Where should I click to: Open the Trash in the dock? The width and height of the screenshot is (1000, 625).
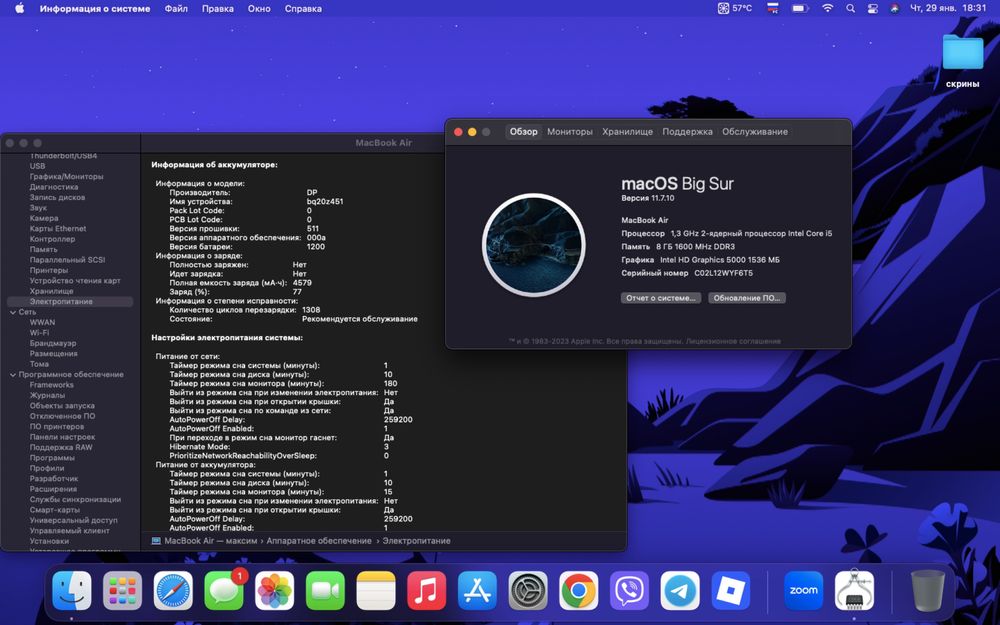click(x=927, y=591)
